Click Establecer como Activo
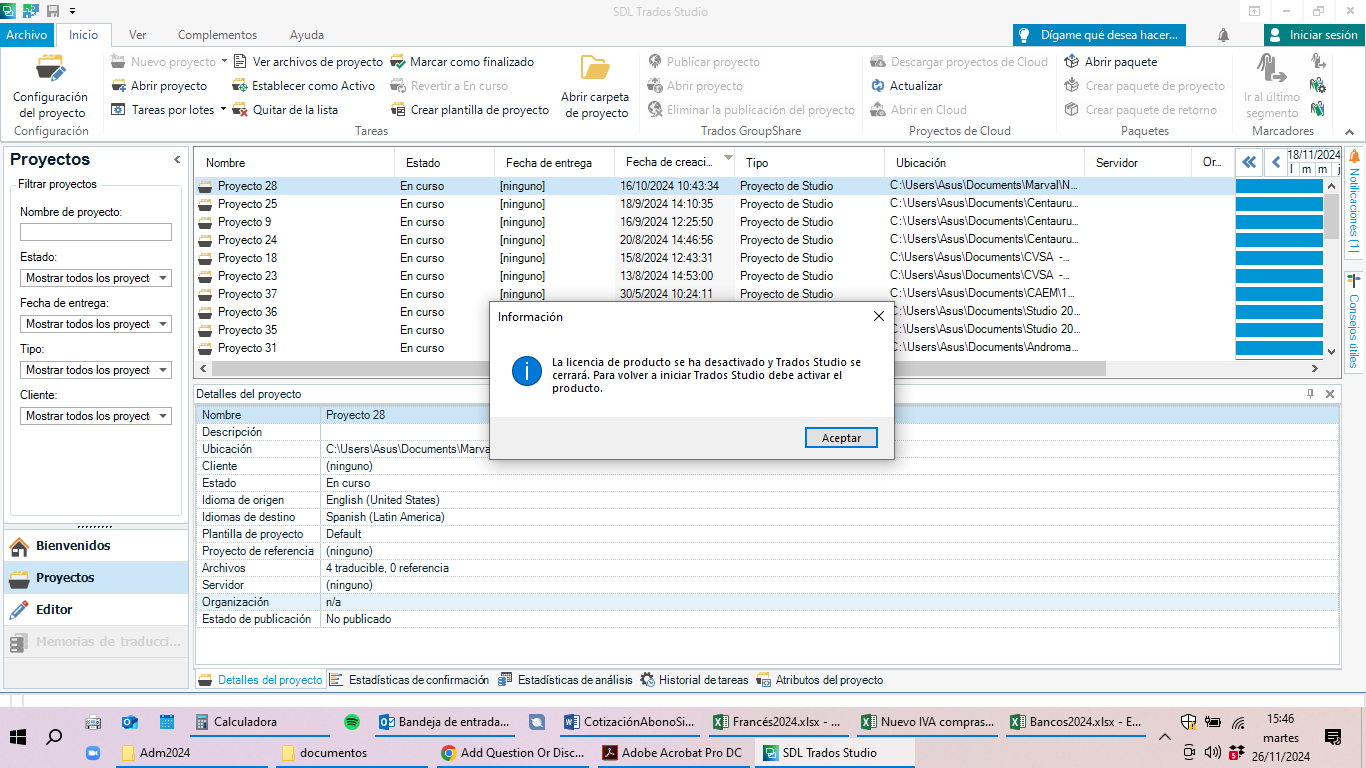 click(304, 86)
